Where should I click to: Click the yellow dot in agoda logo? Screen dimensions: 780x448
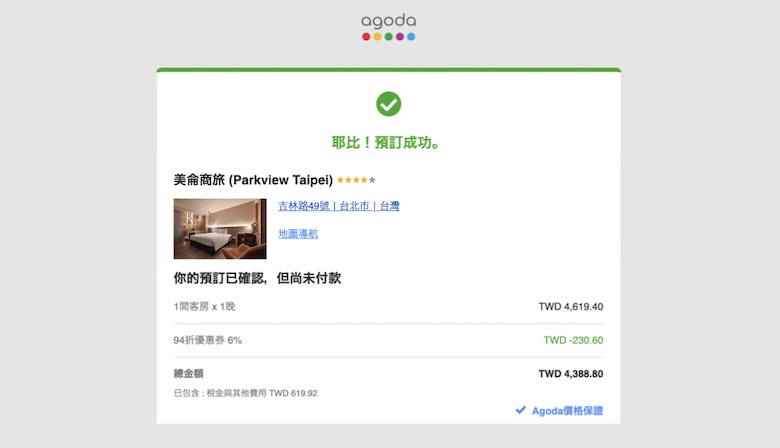click(x=377, y=37)
